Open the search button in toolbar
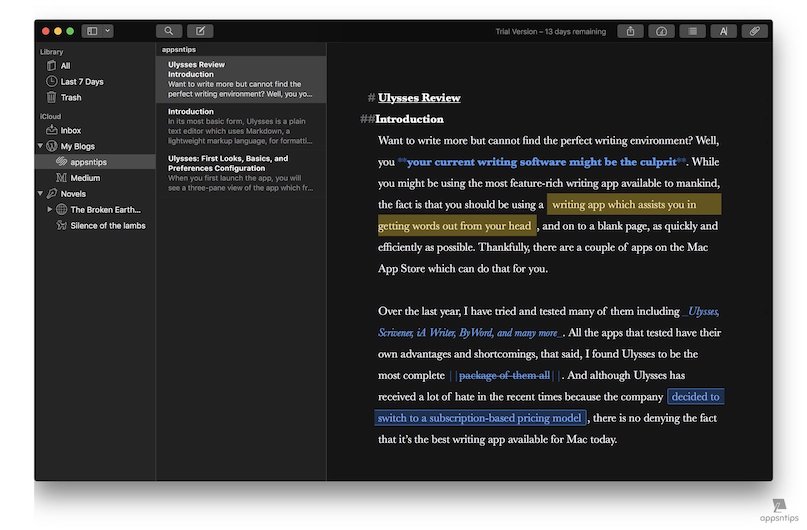This screenshot has height=530, width=807. (169, 31)
